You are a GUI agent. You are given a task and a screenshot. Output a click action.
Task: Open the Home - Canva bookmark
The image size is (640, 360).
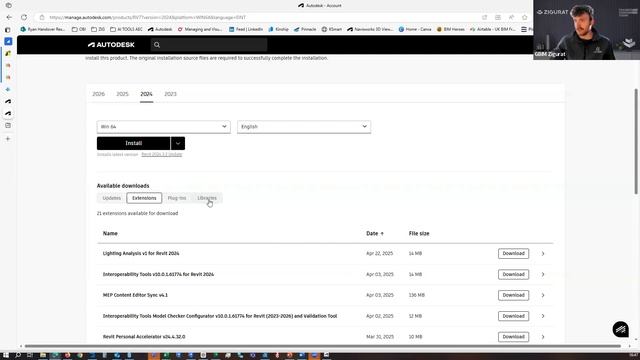tap(415, 29)
